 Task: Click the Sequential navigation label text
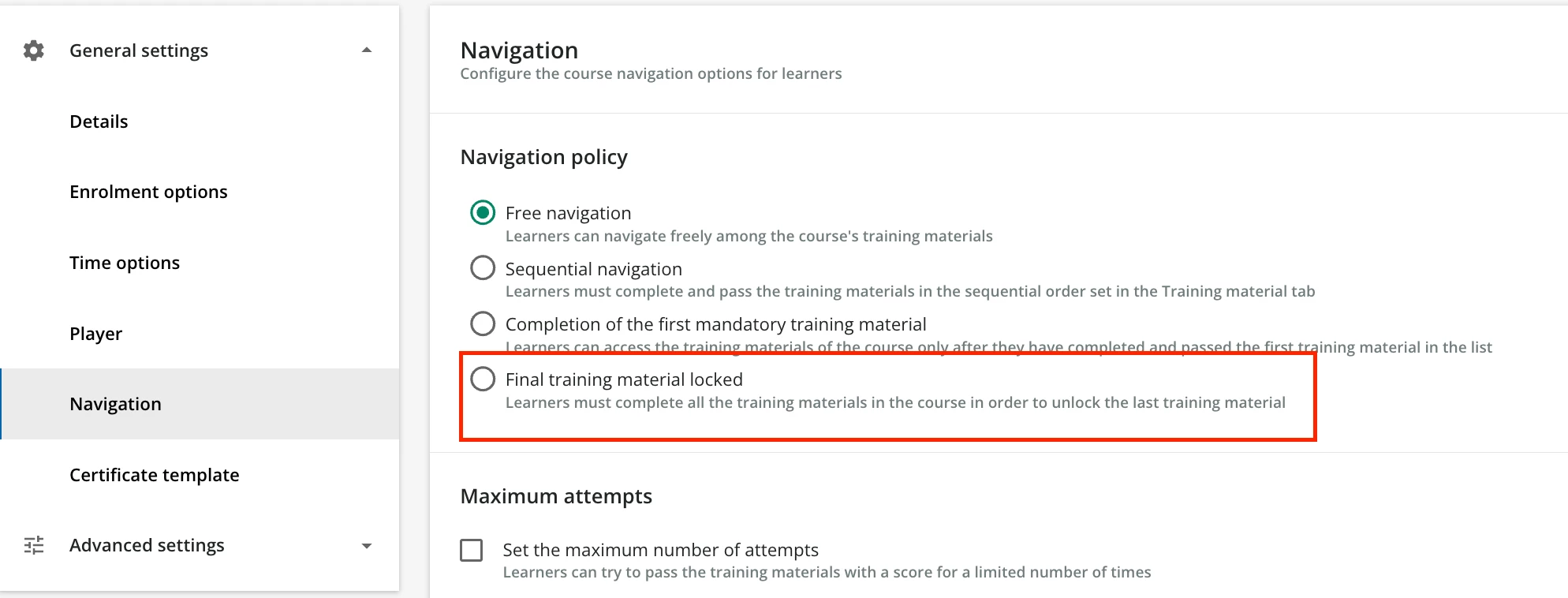pyautogui.click(x=593, y=269)
